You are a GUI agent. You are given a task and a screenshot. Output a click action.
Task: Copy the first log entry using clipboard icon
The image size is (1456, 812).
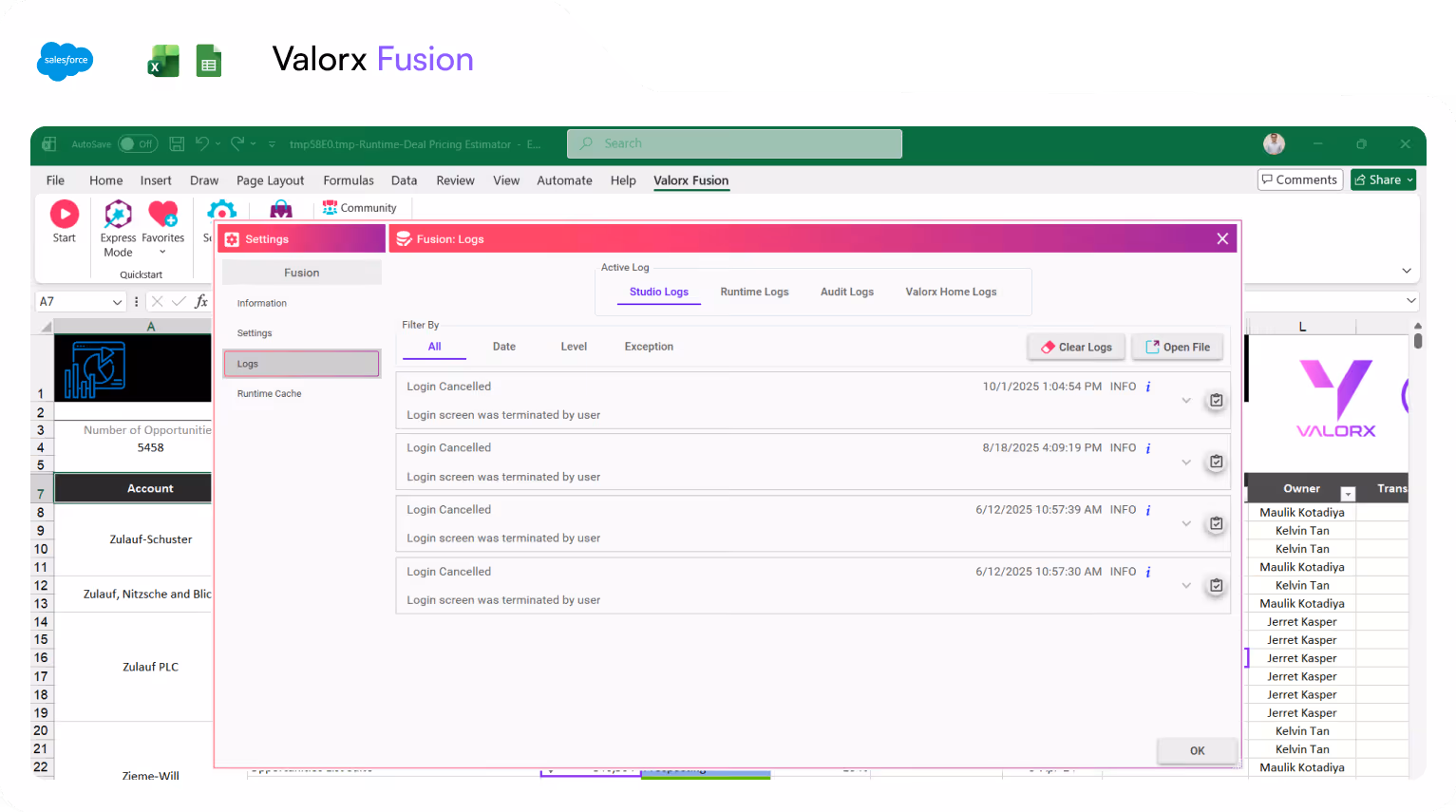pos(1216,400)
